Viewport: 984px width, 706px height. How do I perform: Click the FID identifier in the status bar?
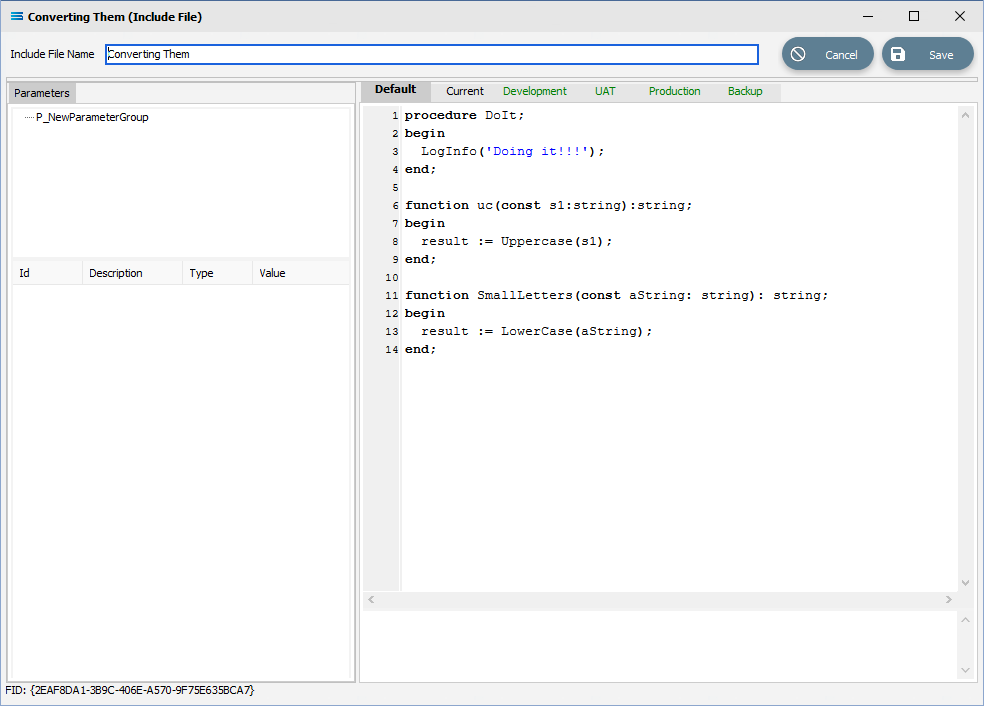tap(130, 690)
